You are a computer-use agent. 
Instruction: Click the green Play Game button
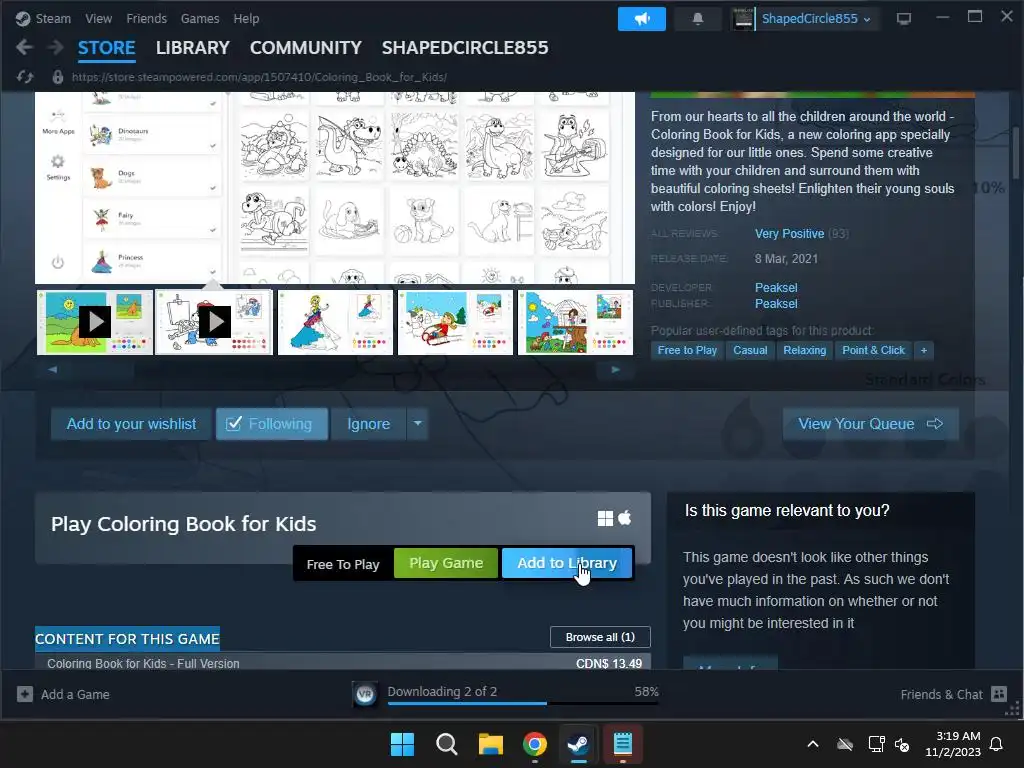(x=446, y=563)
